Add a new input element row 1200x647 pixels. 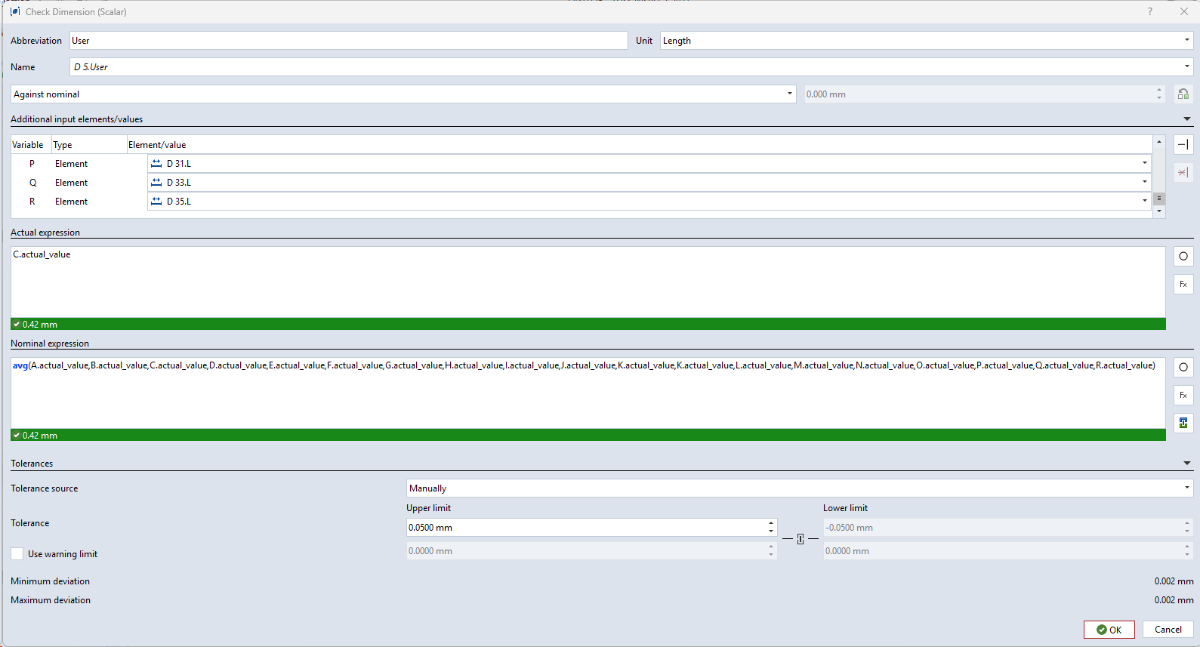(x=1183, y=145)
